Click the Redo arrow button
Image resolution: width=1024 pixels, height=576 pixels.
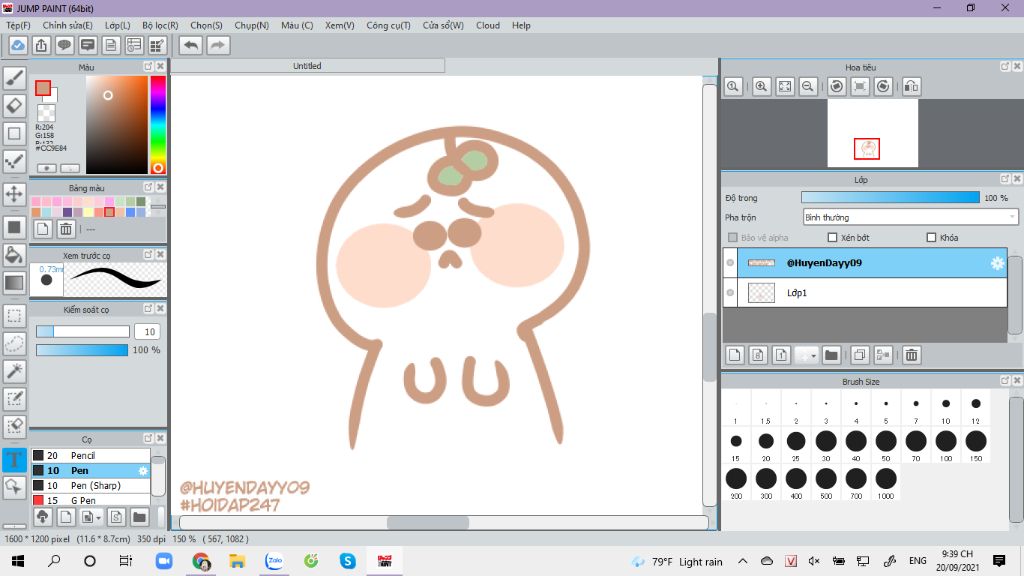click(x=218, y=45)
